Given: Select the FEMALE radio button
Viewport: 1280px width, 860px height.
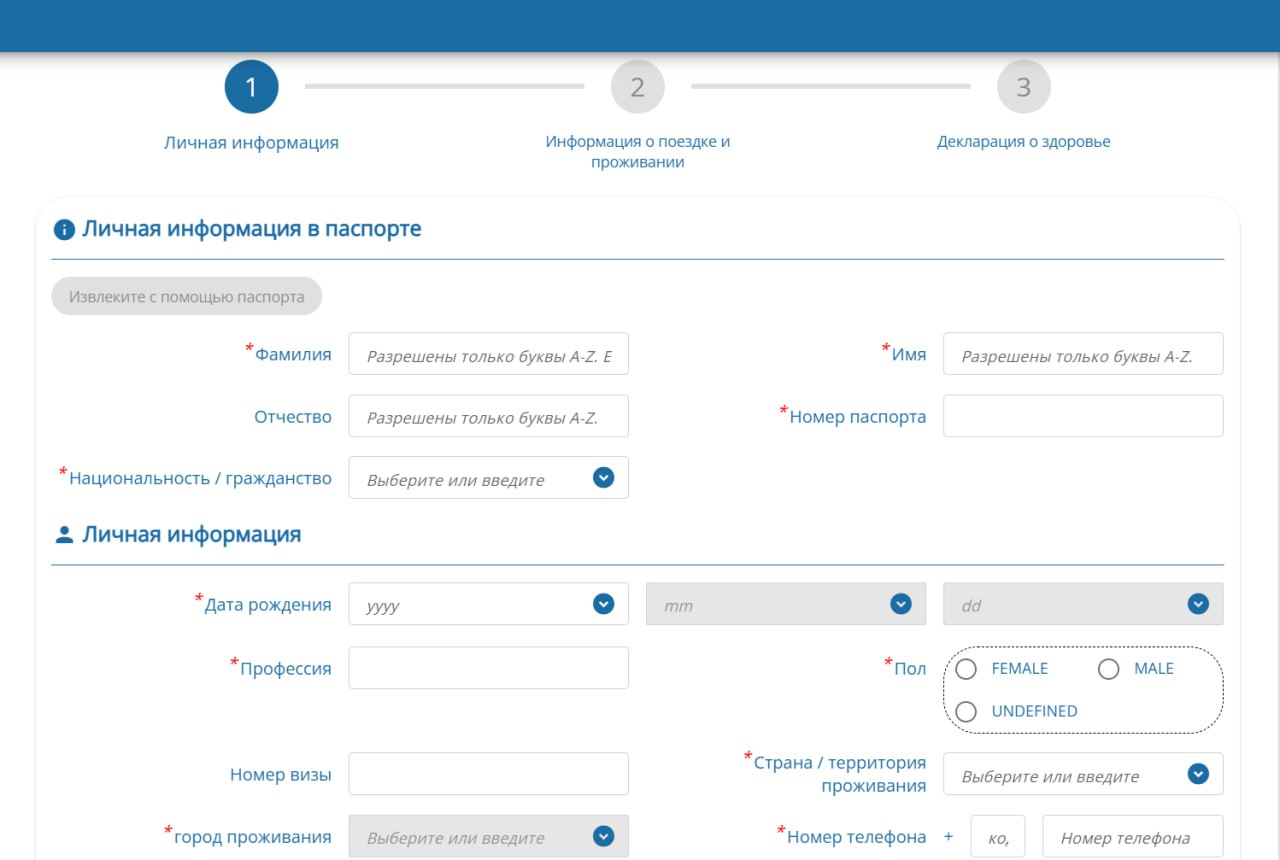Looking at the screenshot, I should click(966, 668).
